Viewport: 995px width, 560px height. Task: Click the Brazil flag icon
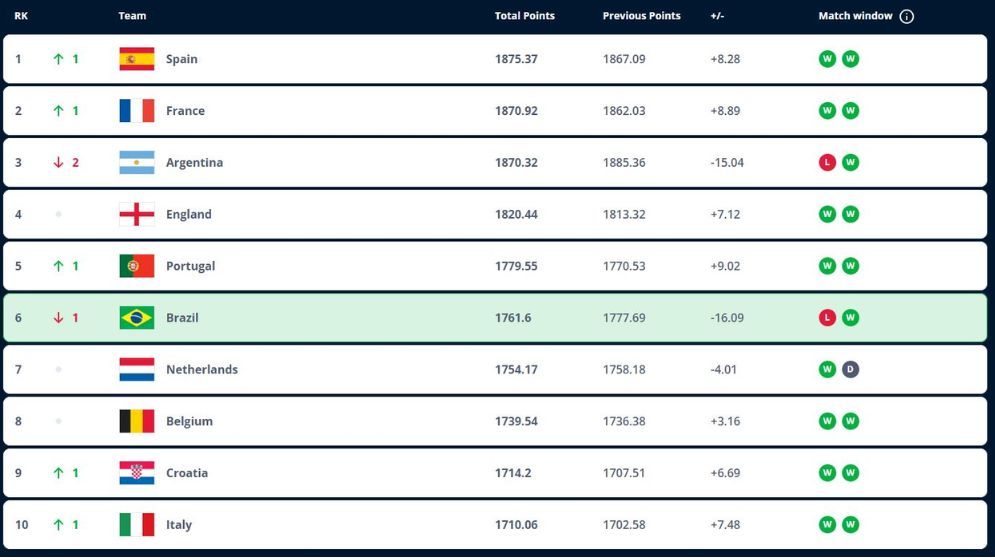click(x=137, y=318)
